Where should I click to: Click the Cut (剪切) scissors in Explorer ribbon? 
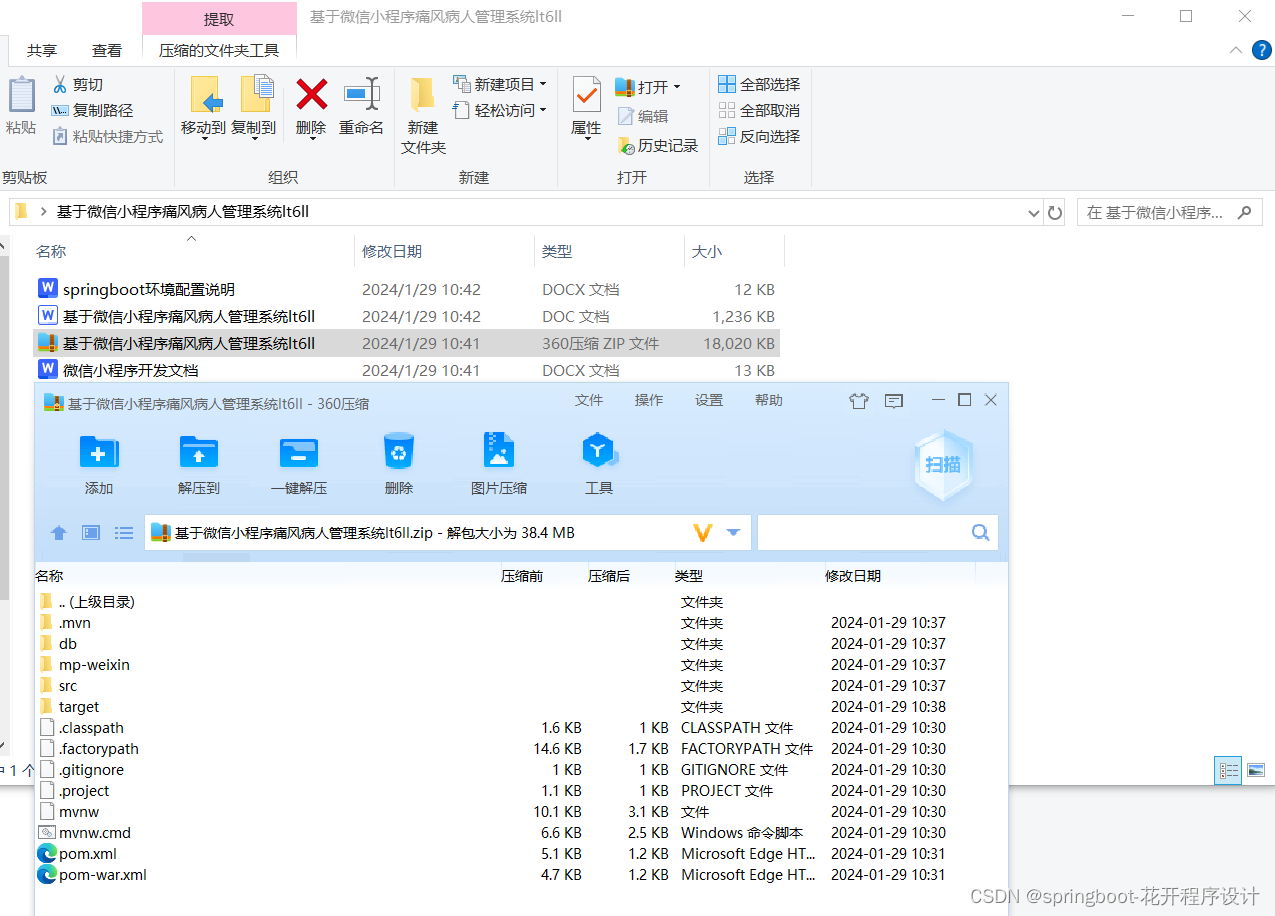pyautogui.click(x=77, y=85)
